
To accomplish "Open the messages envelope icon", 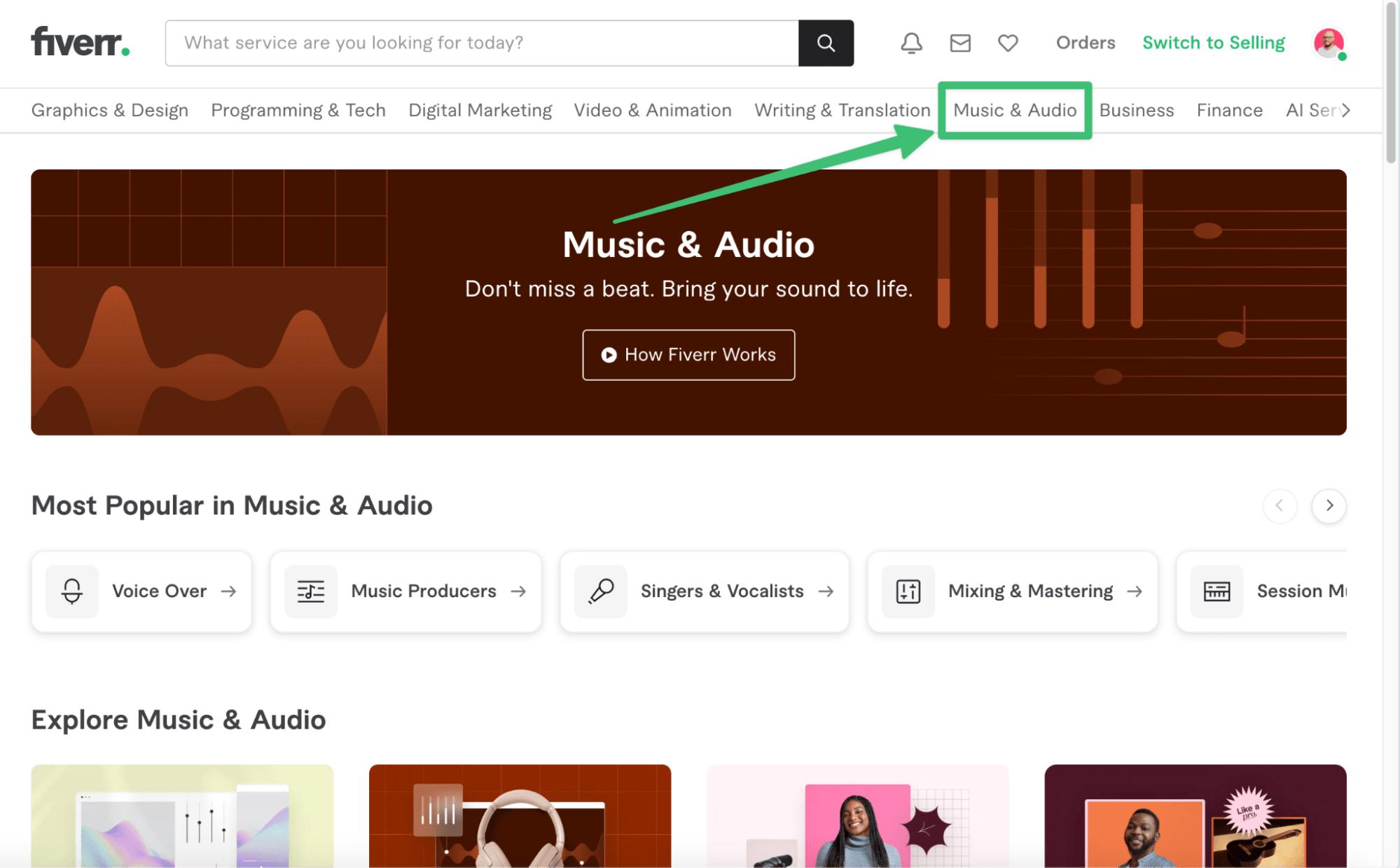I will [x=960, y=43].
